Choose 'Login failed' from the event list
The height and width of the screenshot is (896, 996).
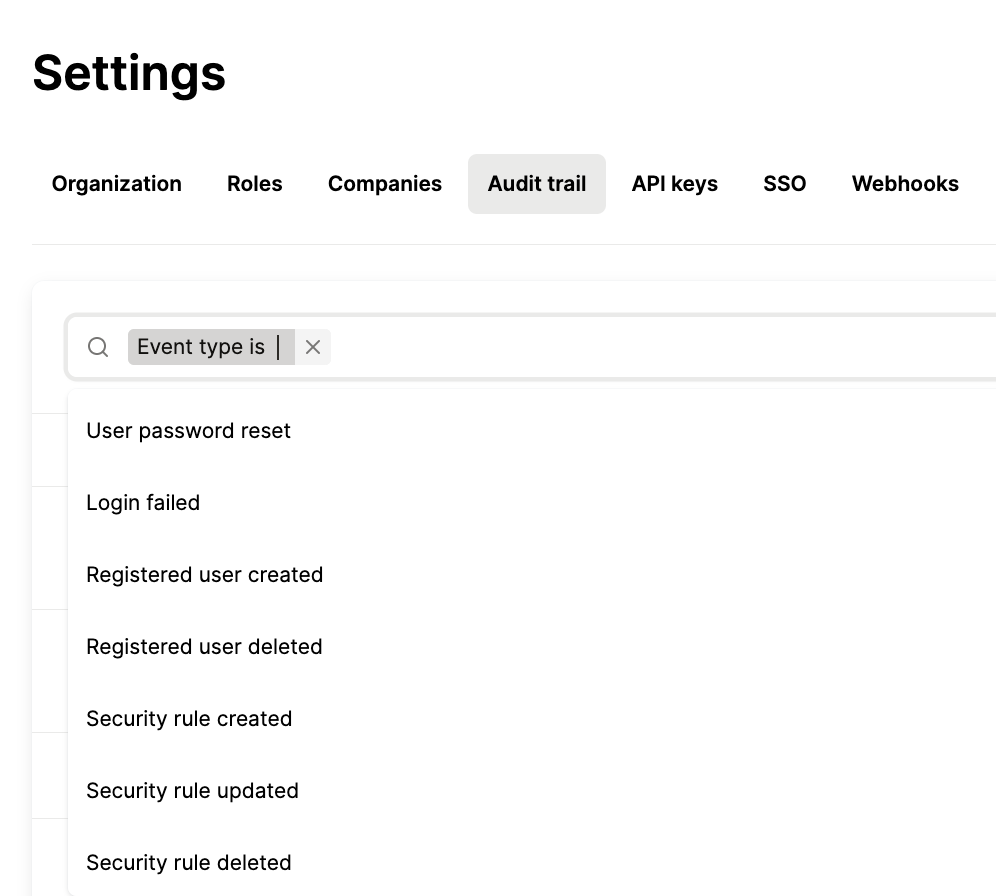143,502
